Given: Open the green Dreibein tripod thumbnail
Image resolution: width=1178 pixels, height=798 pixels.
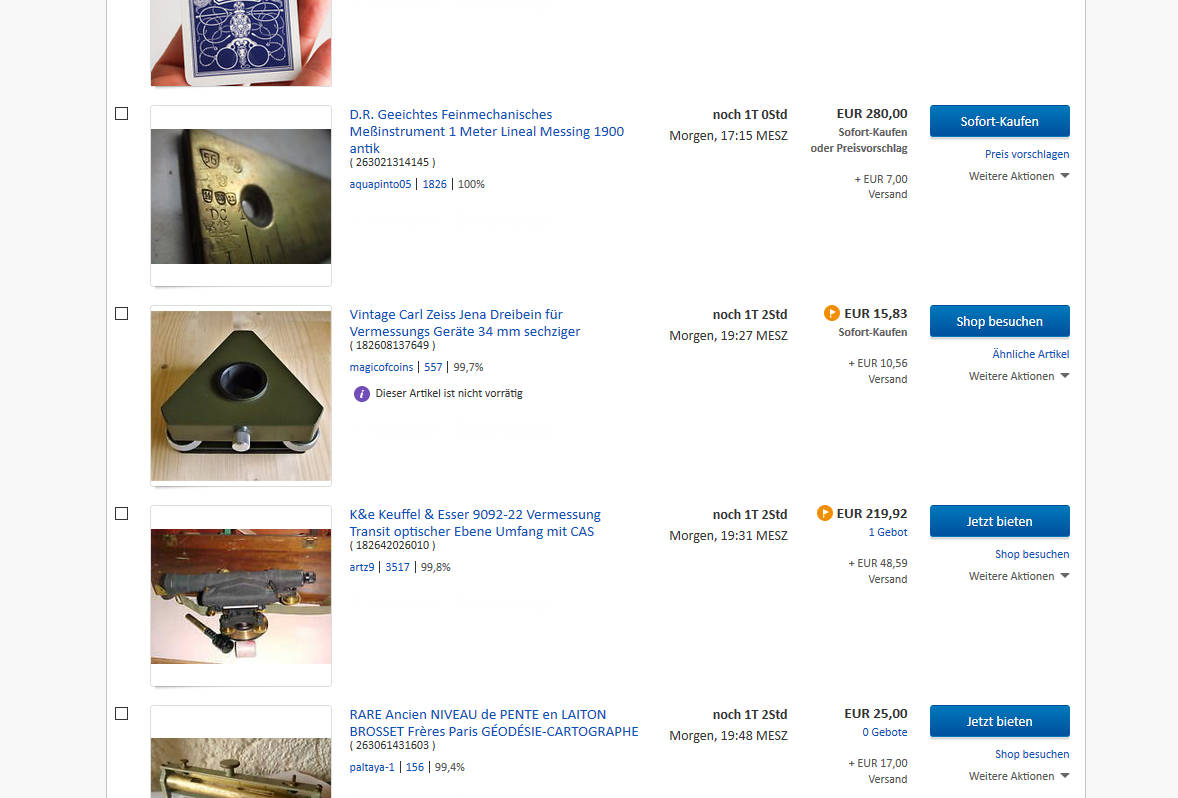Looking at the screenshot, I should [241, 396].
